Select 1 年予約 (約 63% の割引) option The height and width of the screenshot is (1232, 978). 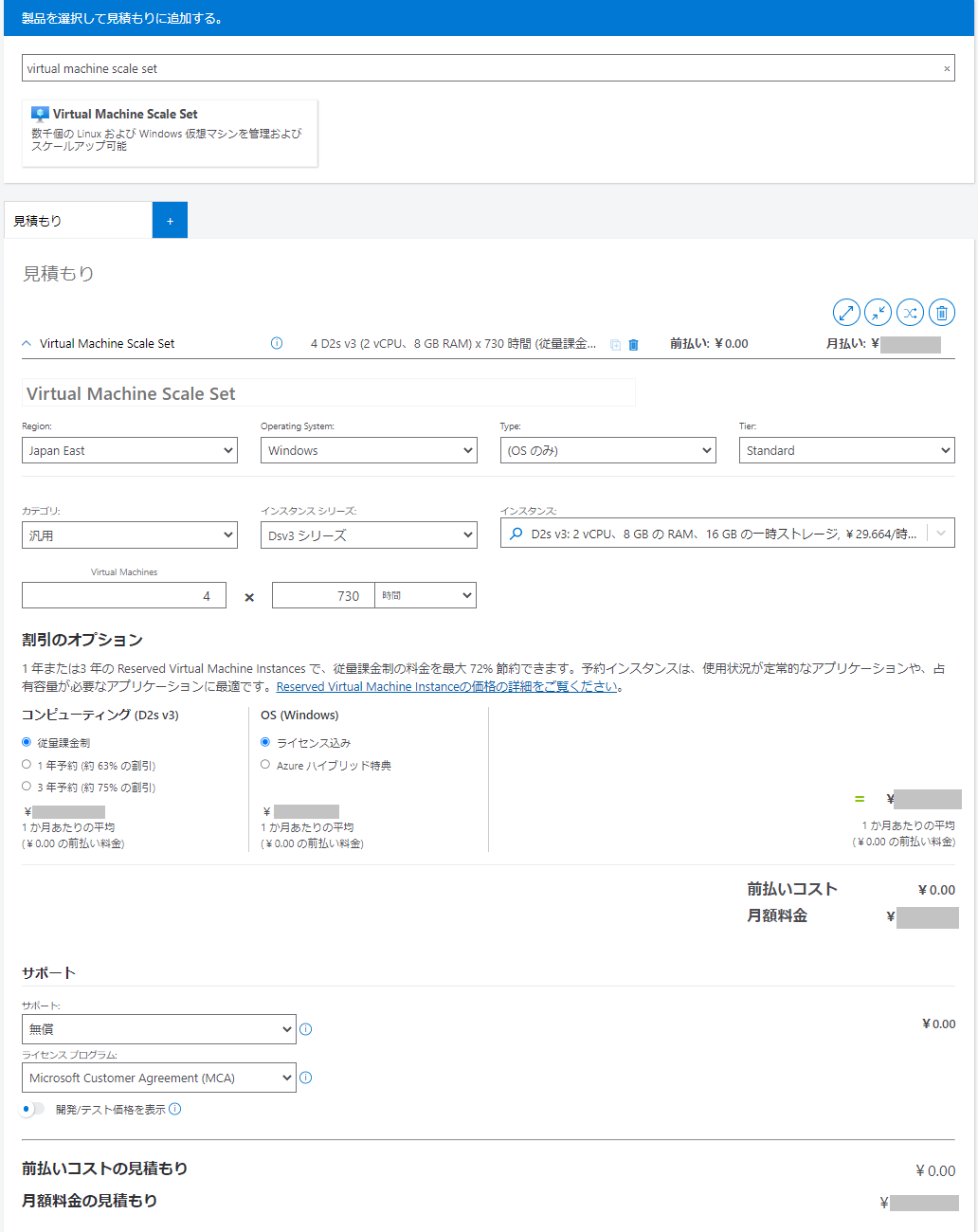[x=27, y=764]
